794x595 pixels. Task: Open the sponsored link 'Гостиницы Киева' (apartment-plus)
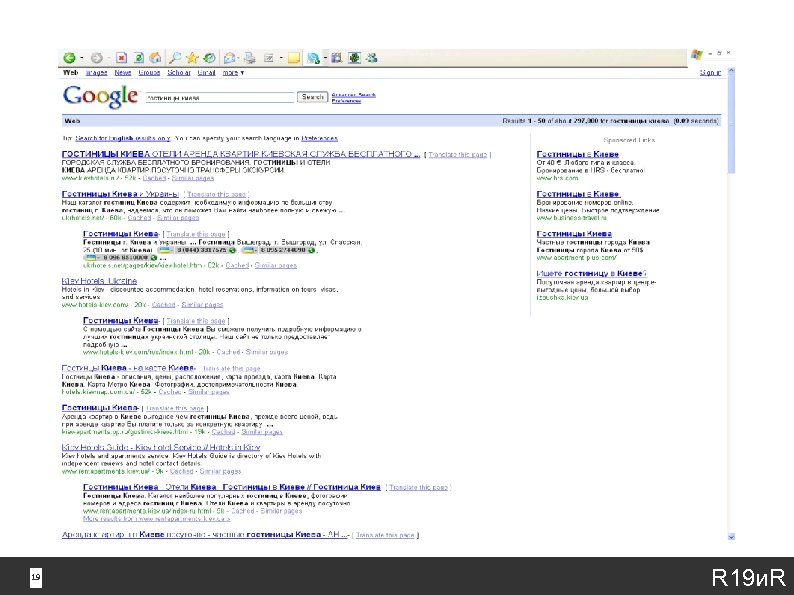574,233
